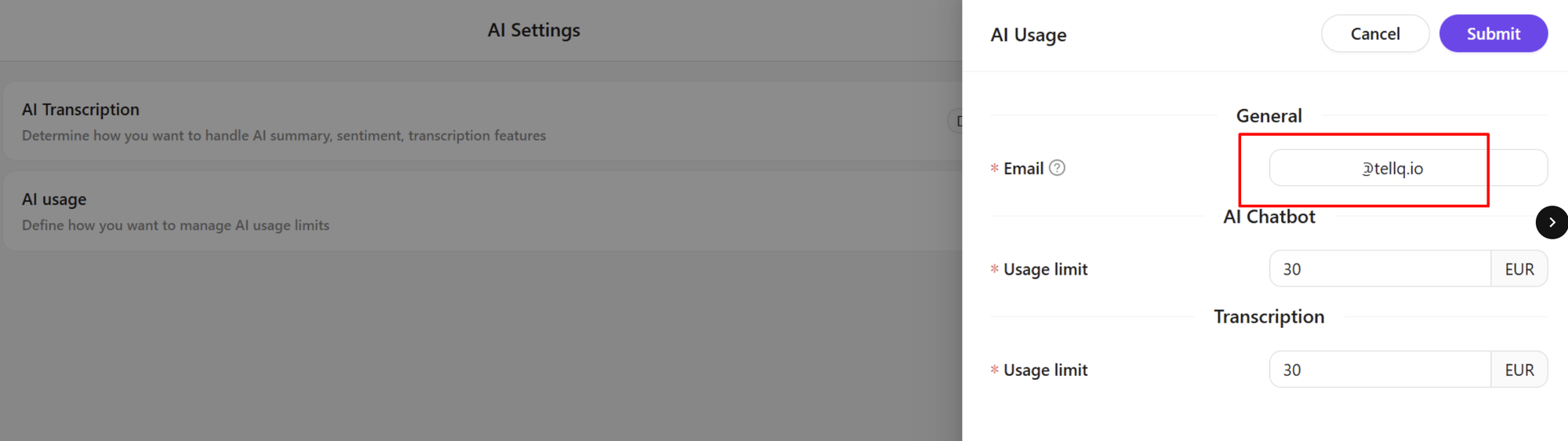Click the AI Chatbot usage limit field

coord(1380,269)
